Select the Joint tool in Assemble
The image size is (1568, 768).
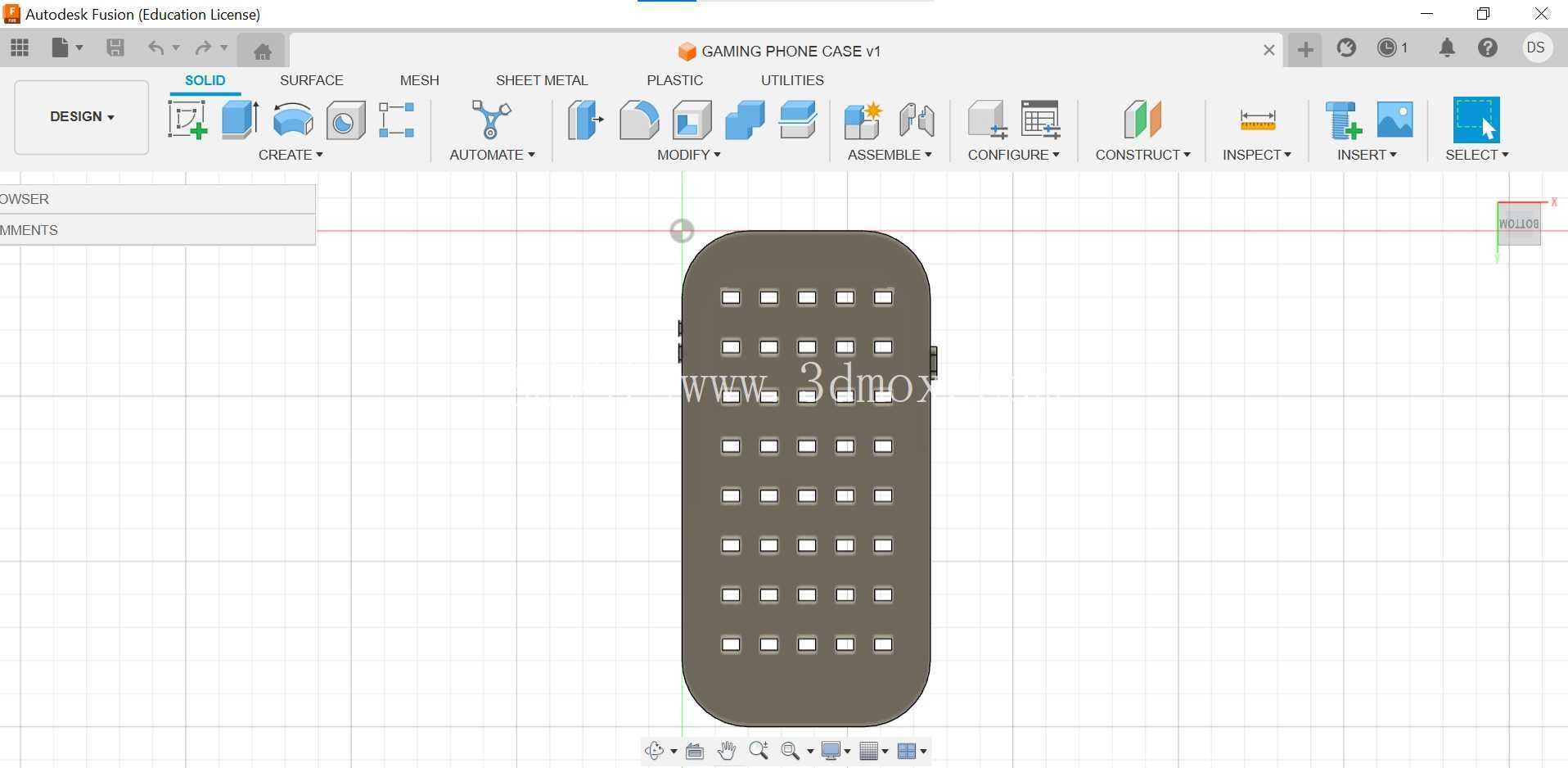[x=916, y=120]
